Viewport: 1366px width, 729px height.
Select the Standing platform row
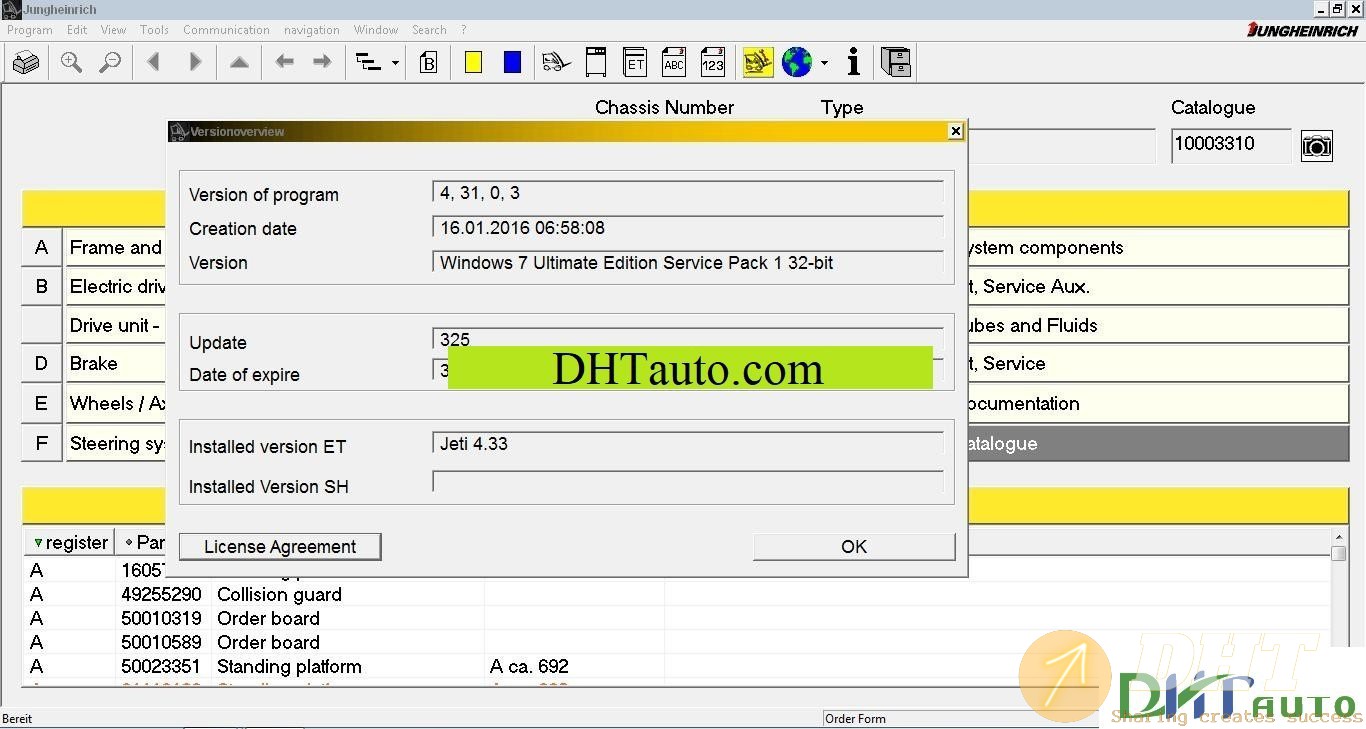point(677,666)
